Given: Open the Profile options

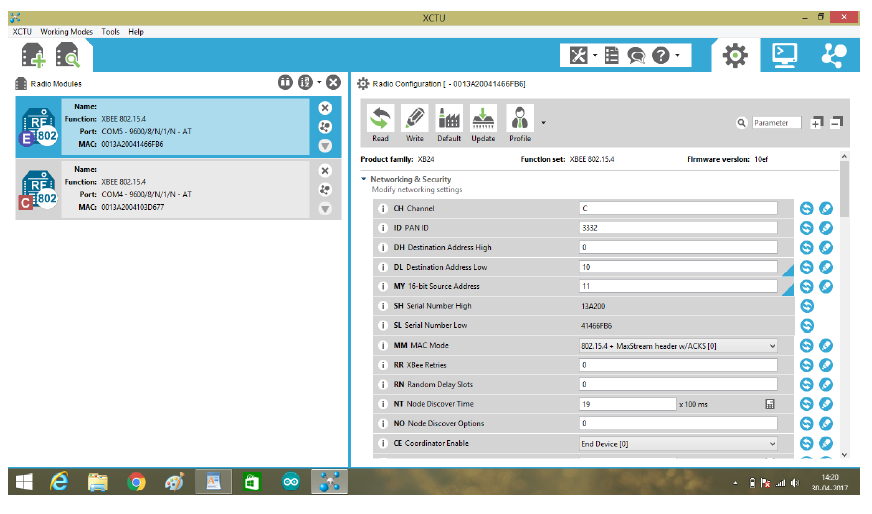Looking at the screenshot, I should (x=520, y=123).
